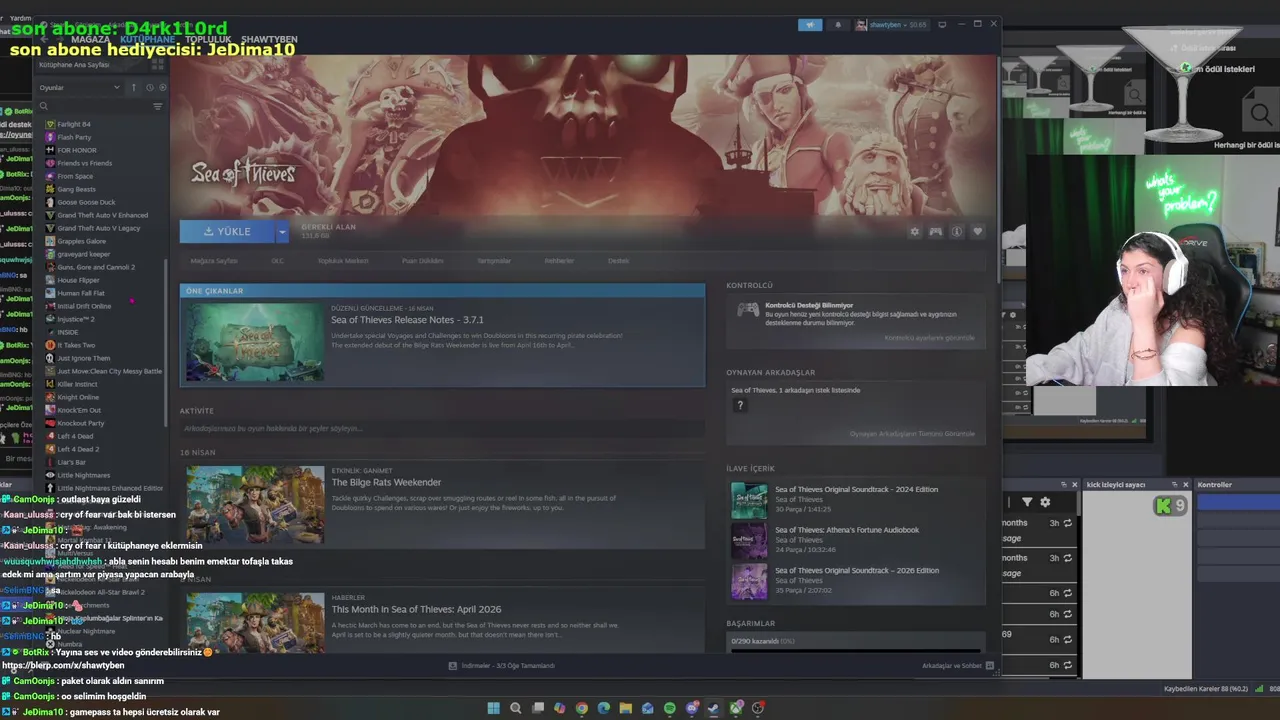
Task: Open Steam notifications bell
Action: pyautogui.click(x=837, y=24)
